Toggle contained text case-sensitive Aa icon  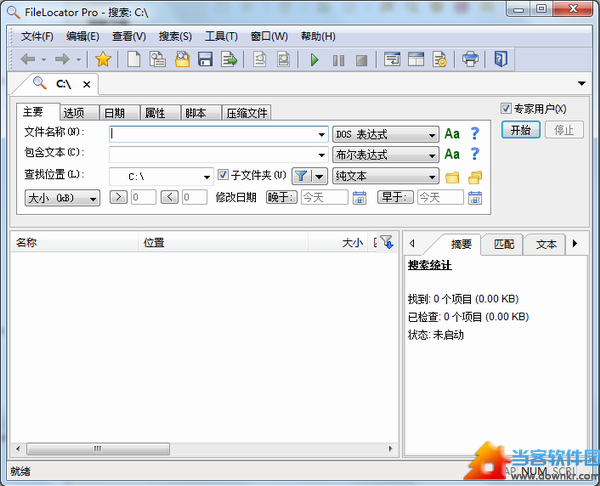coord(452,154)
